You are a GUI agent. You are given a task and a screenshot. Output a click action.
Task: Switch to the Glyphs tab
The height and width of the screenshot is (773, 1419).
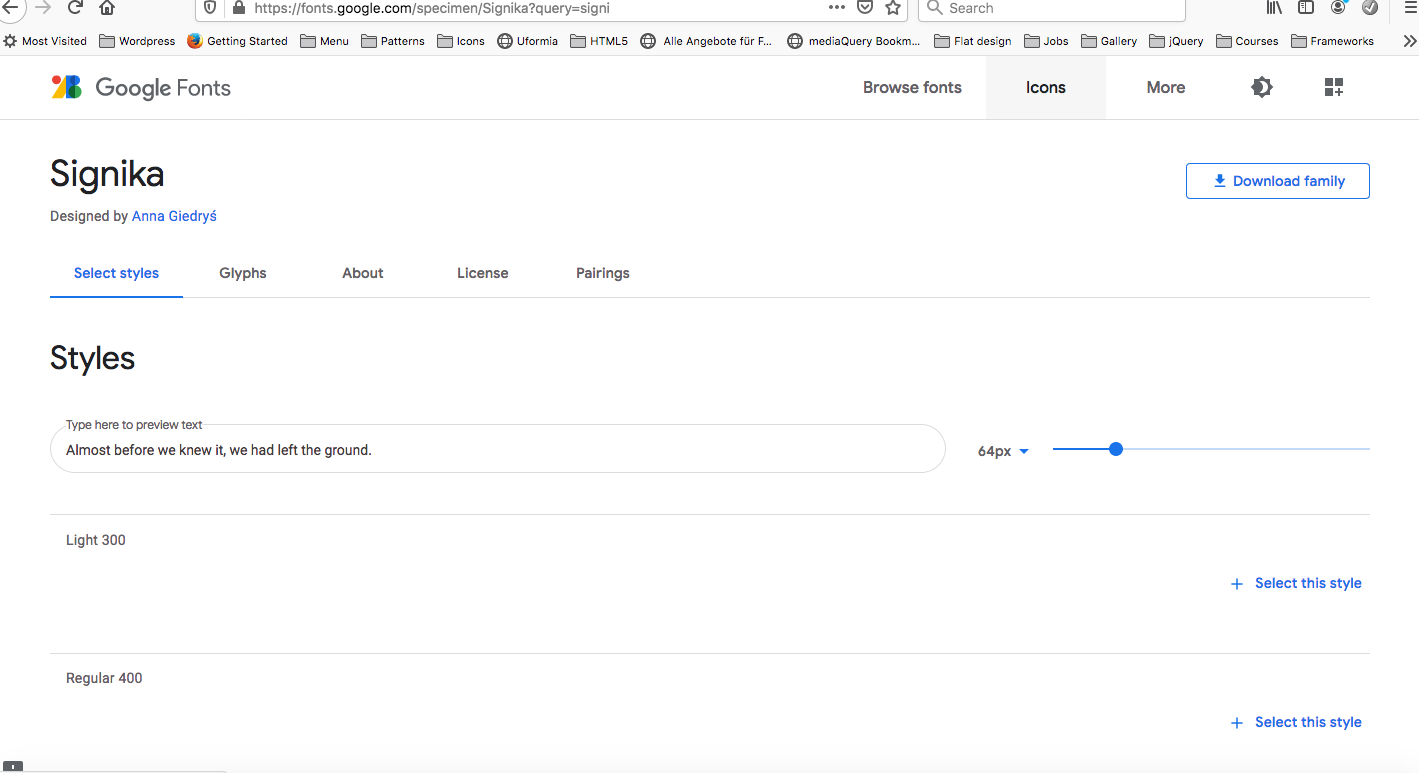(243, 273)
